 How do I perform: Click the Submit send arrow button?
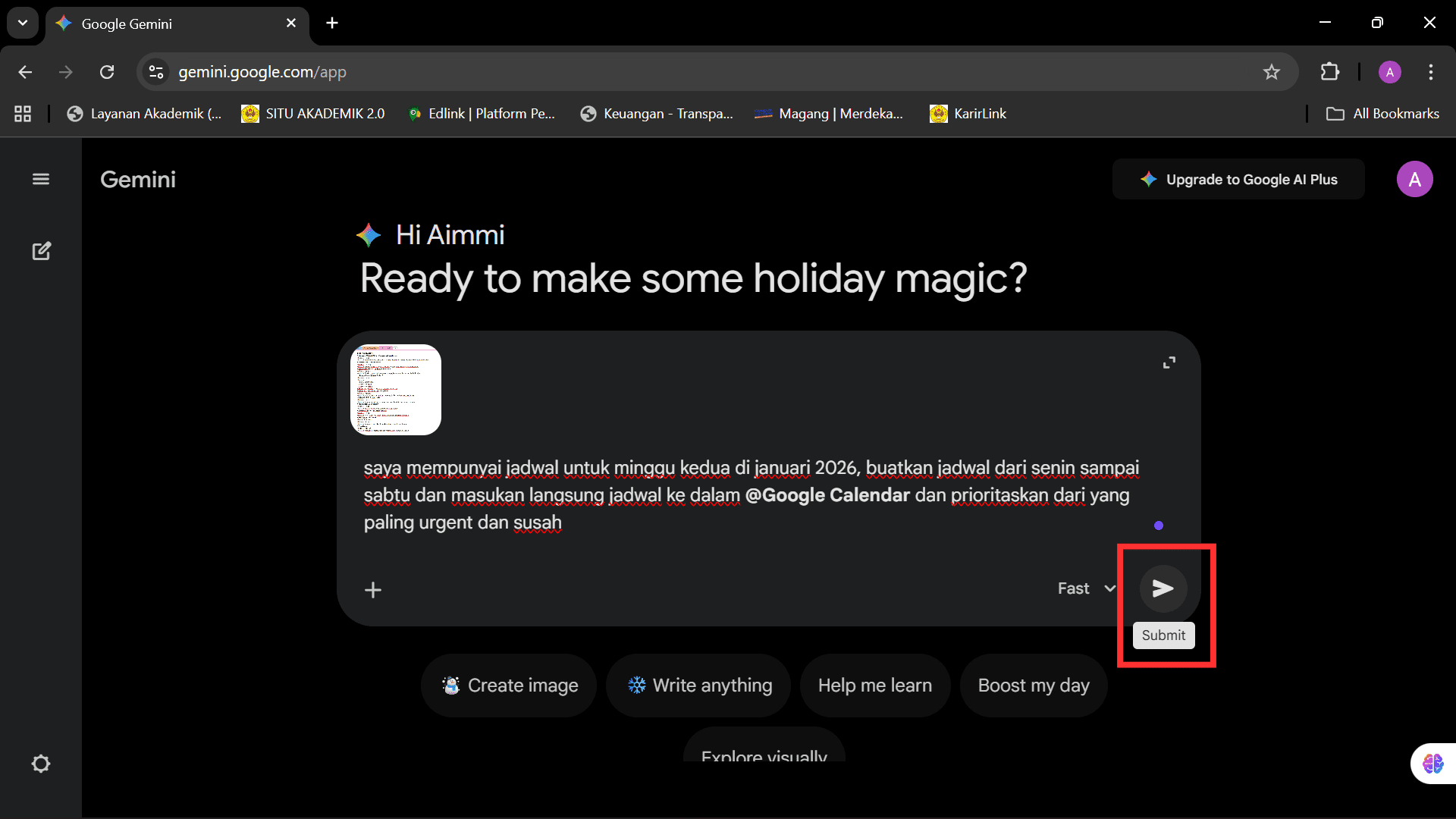click(x=1163, y=588)
